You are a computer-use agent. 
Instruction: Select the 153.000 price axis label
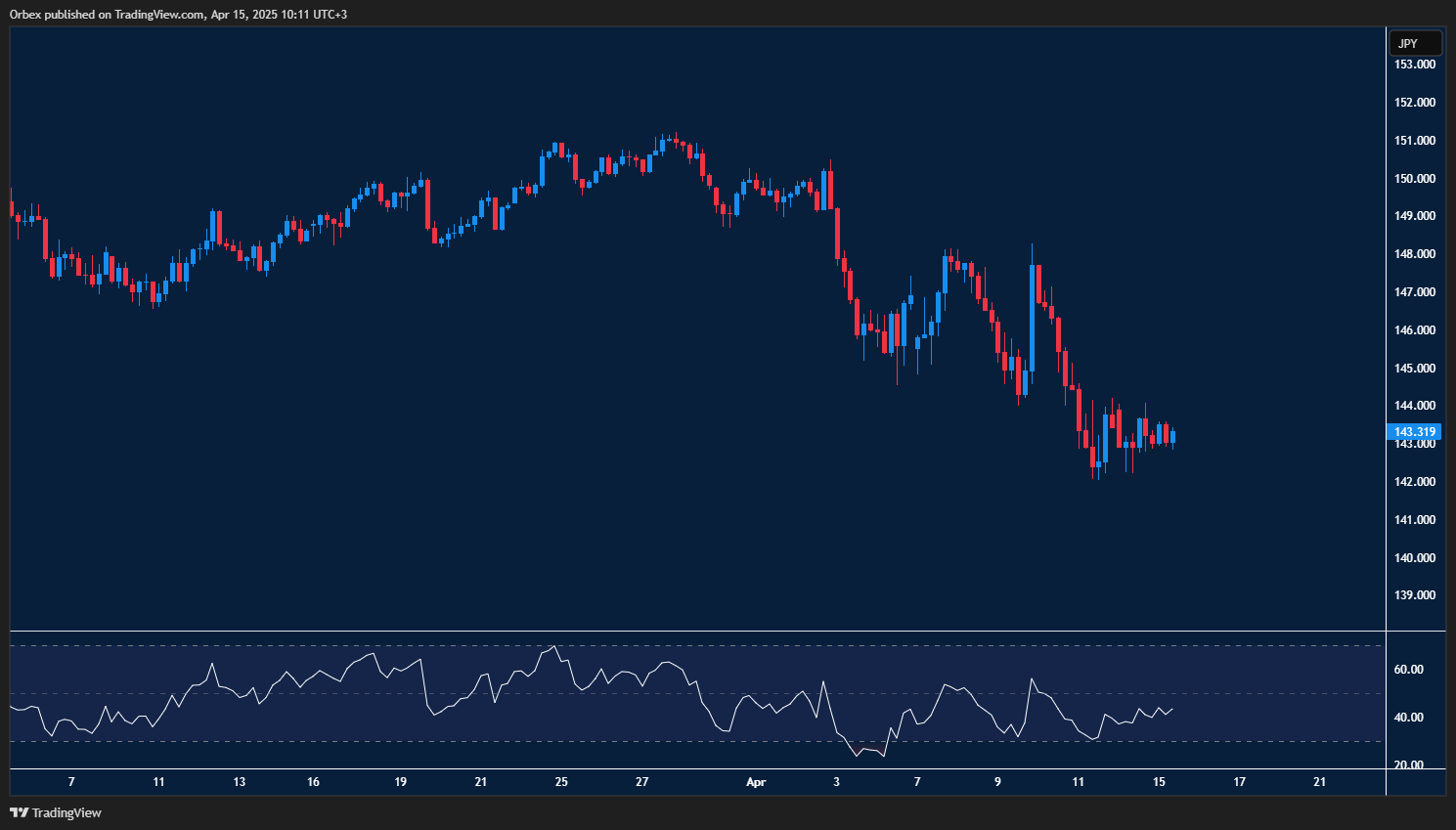(x=1414, y=65)
